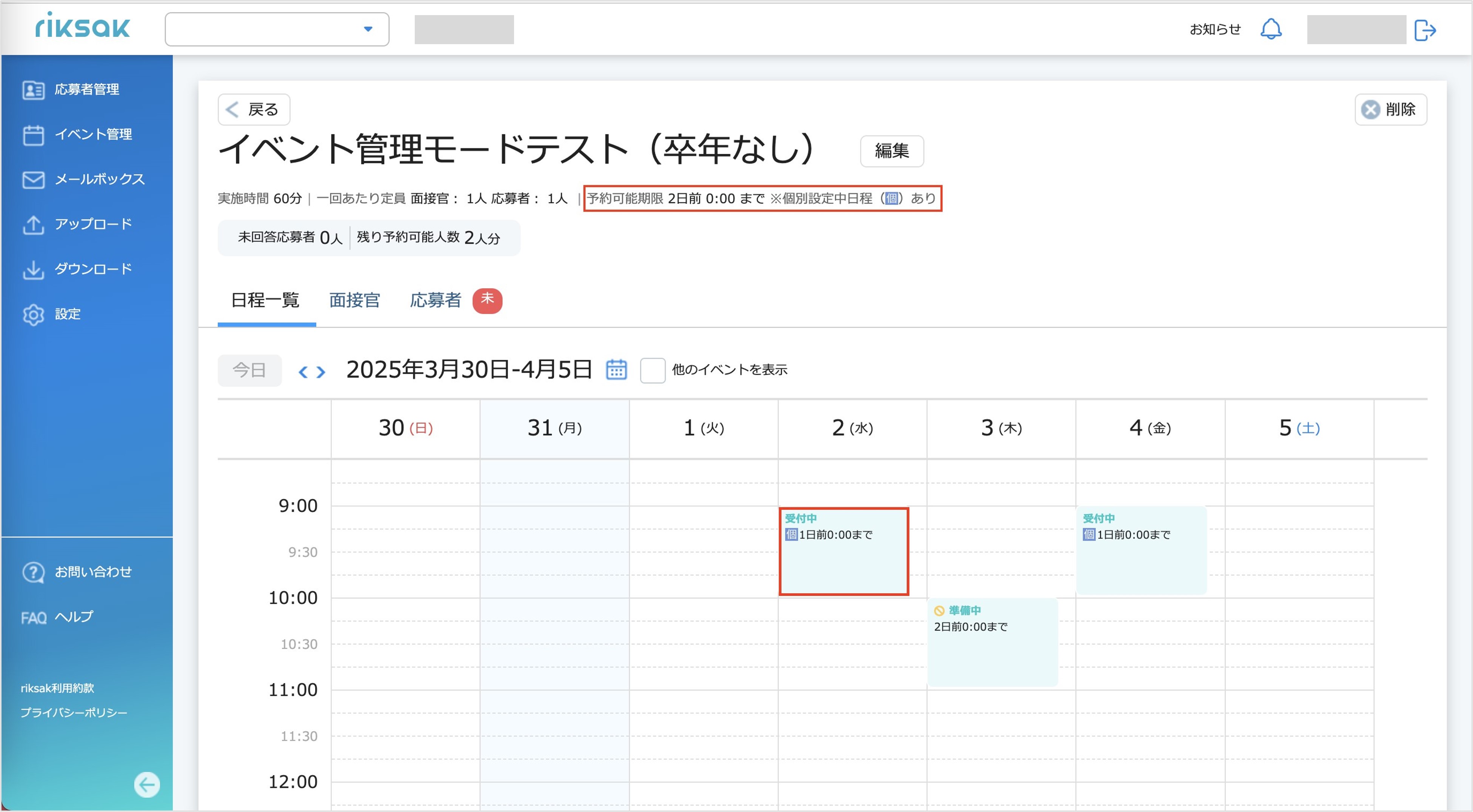Image resolution: width=1473 pixels, height=812 pixels.
Task: Click 個 badge in Wednesday slot
Action: [x=791, y=535]
